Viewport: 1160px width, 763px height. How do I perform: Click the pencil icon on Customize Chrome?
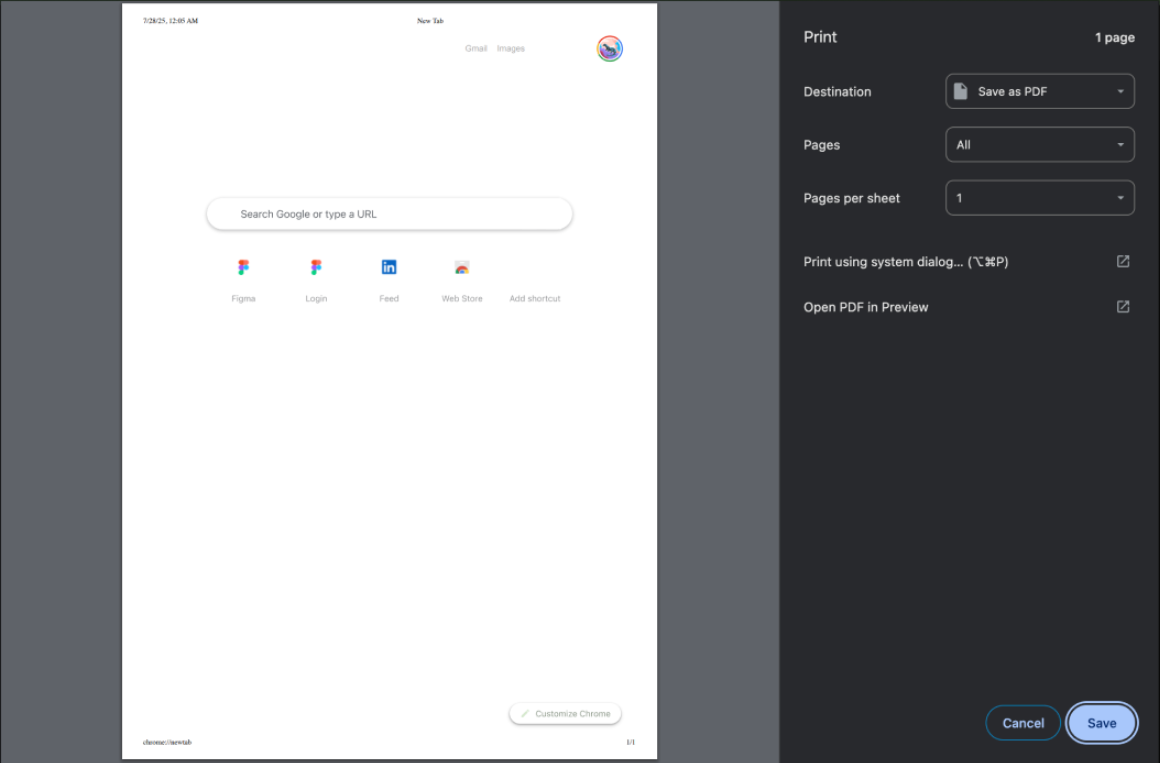pyautogui.click(x=525, y=714)
